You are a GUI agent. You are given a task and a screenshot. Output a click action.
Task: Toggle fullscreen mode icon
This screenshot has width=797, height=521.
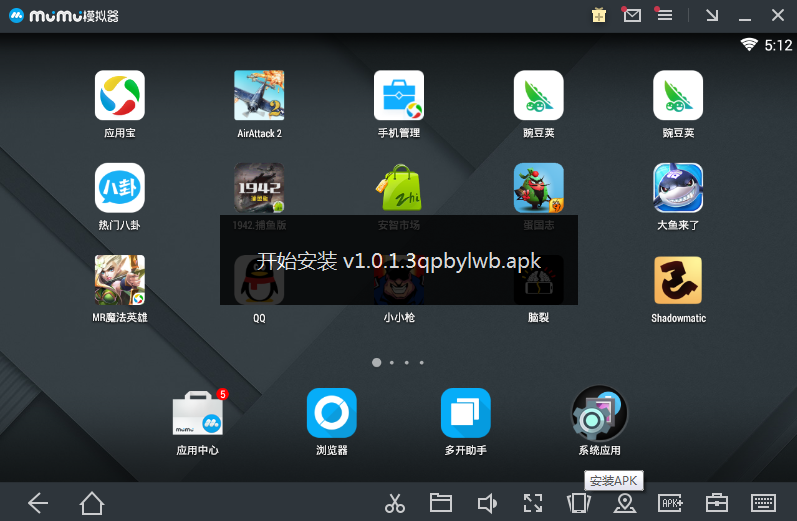(x=533, y=503)
